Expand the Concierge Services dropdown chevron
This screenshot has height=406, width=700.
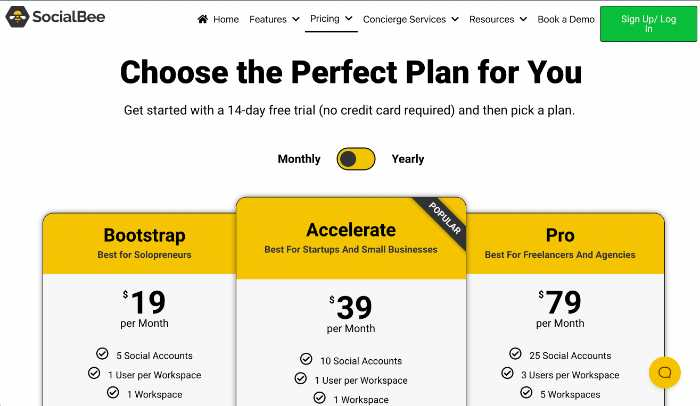pyautogui.click(x=455, y=19)
